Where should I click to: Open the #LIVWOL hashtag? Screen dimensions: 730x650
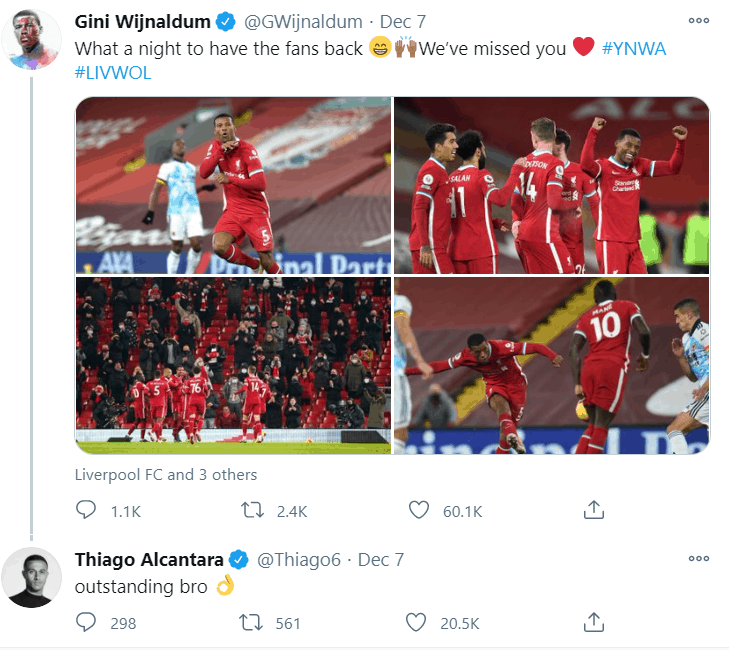pyautogui.click(x=113, y=73)
